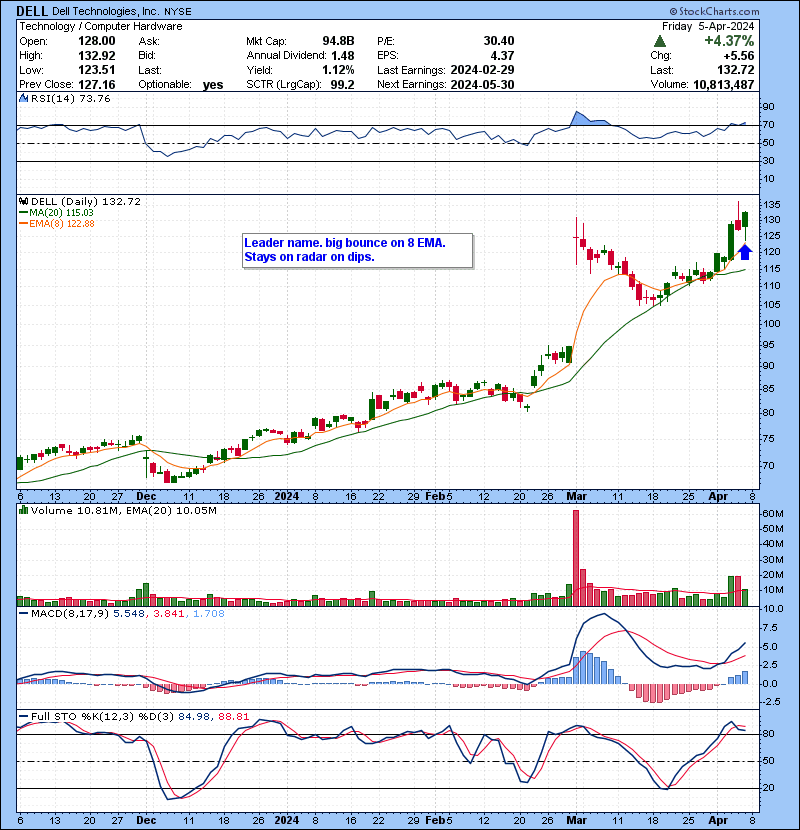The width and height of the screenshot is (800, 830).
Task: Click Last Earnings date 2024-02-29
Action: 482,70
